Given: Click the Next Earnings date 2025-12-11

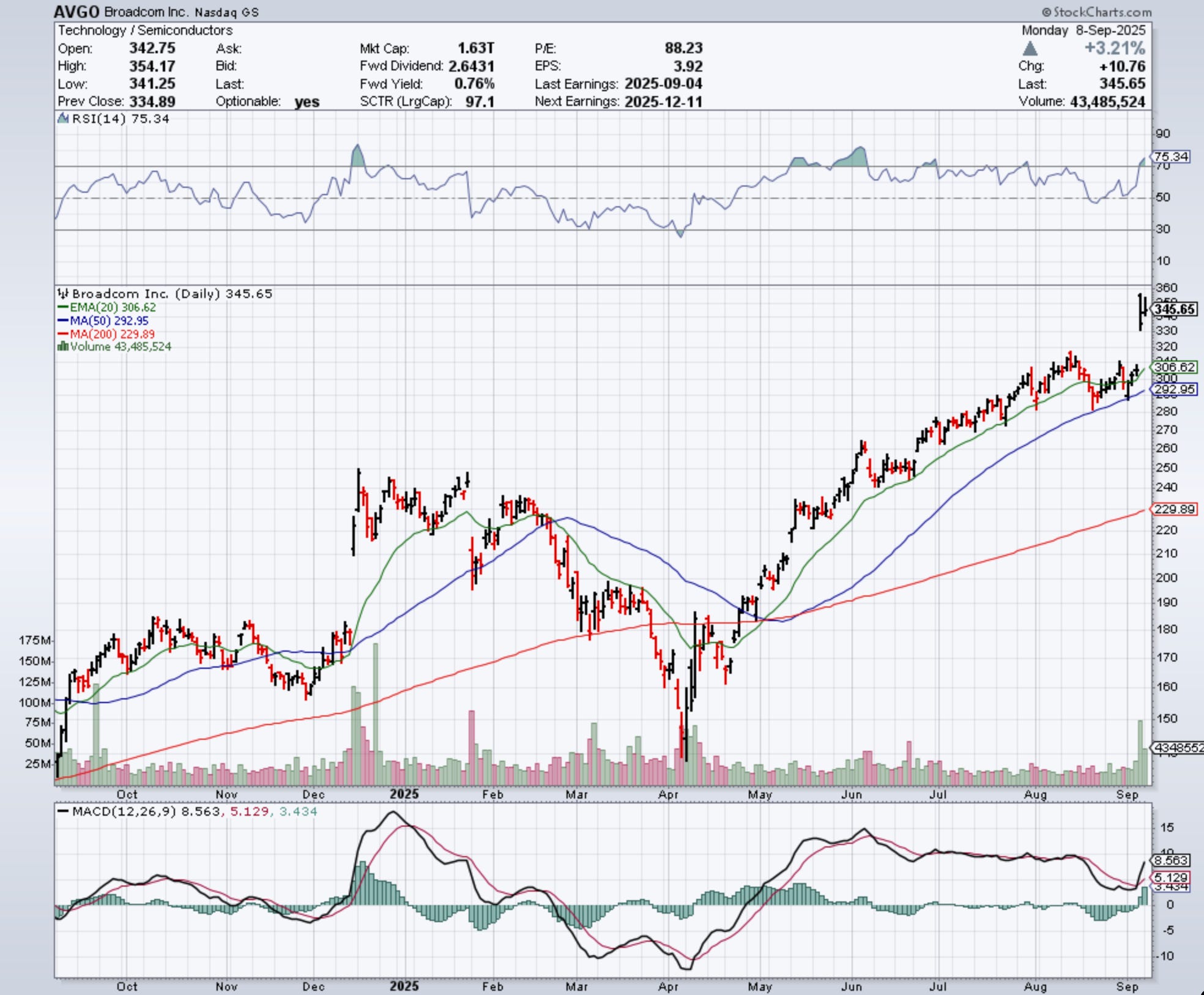Looking at the screenshot, I should point(663,102).
